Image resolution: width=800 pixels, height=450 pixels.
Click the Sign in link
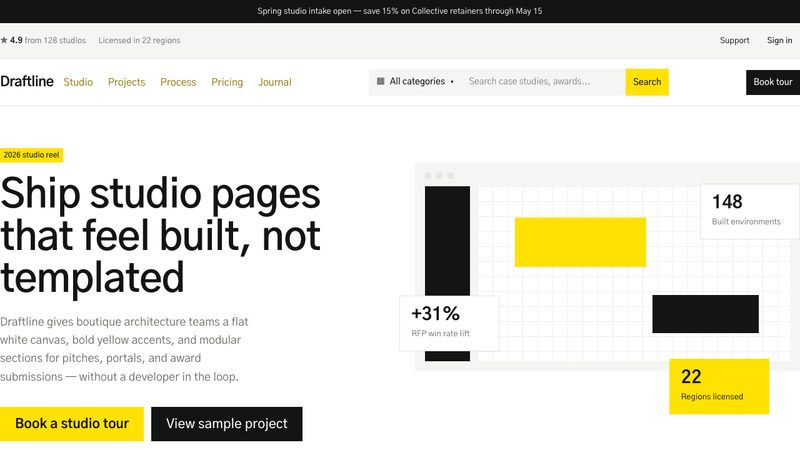pyautogui.click(x=780, y=40)
